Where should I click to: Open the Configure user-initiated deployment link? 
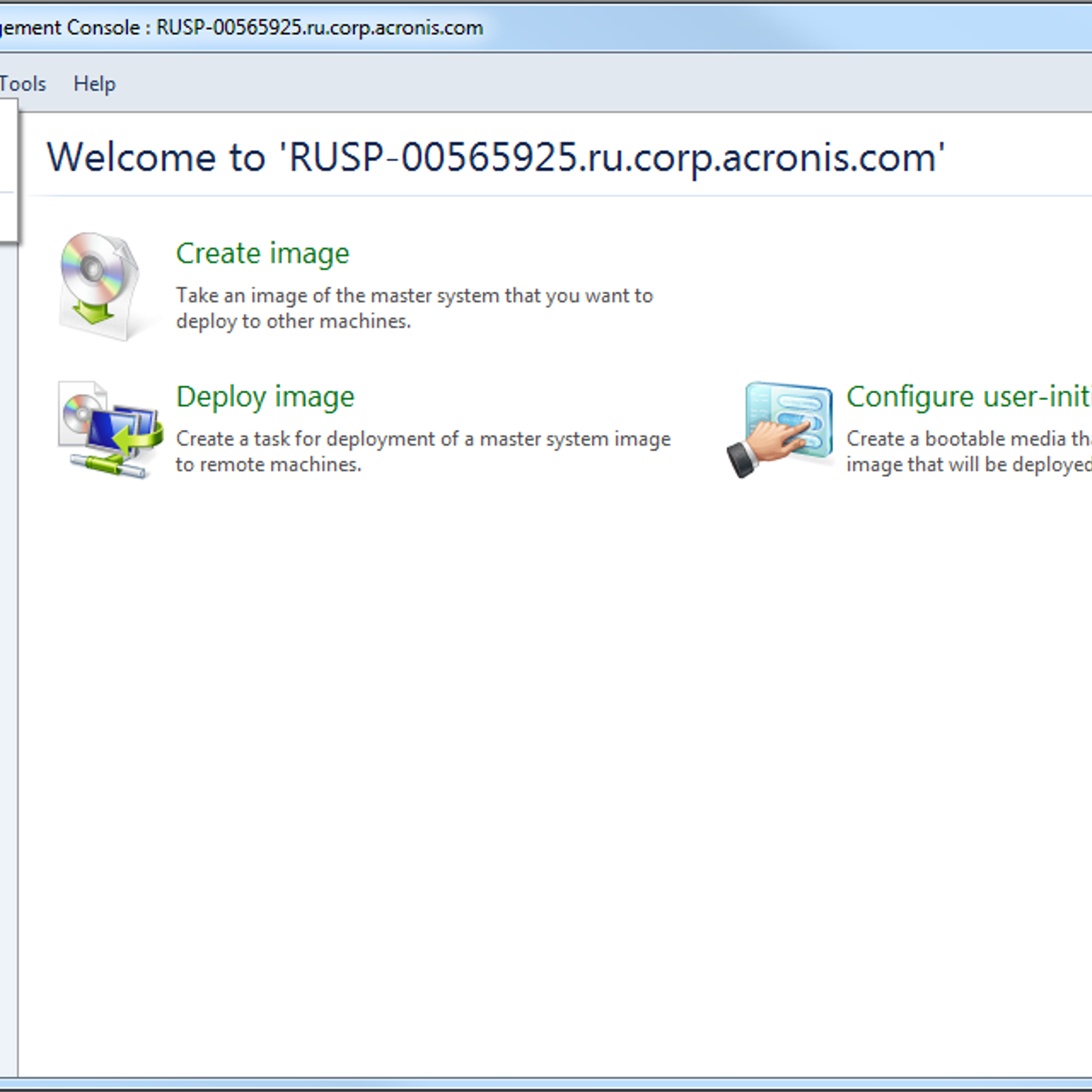tap(969, 397)
